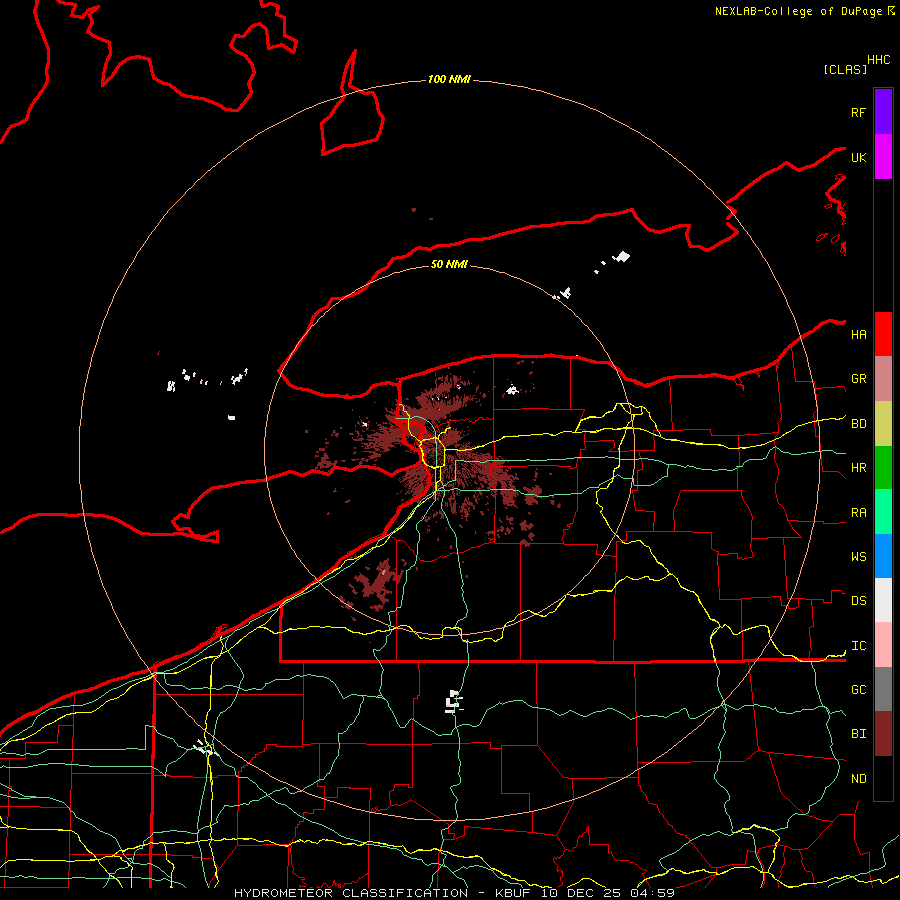Click the HA legend label
The height and width of the screenshot is (900, 900).
click(858, 335)
